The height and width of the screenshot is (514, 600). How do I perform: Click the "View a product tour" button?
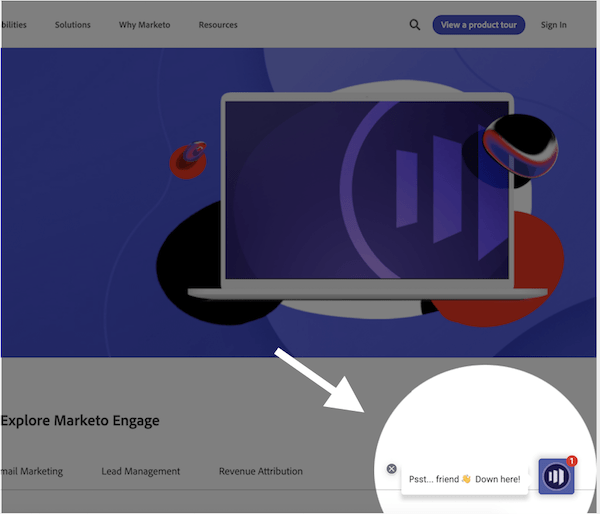[479, 25]
